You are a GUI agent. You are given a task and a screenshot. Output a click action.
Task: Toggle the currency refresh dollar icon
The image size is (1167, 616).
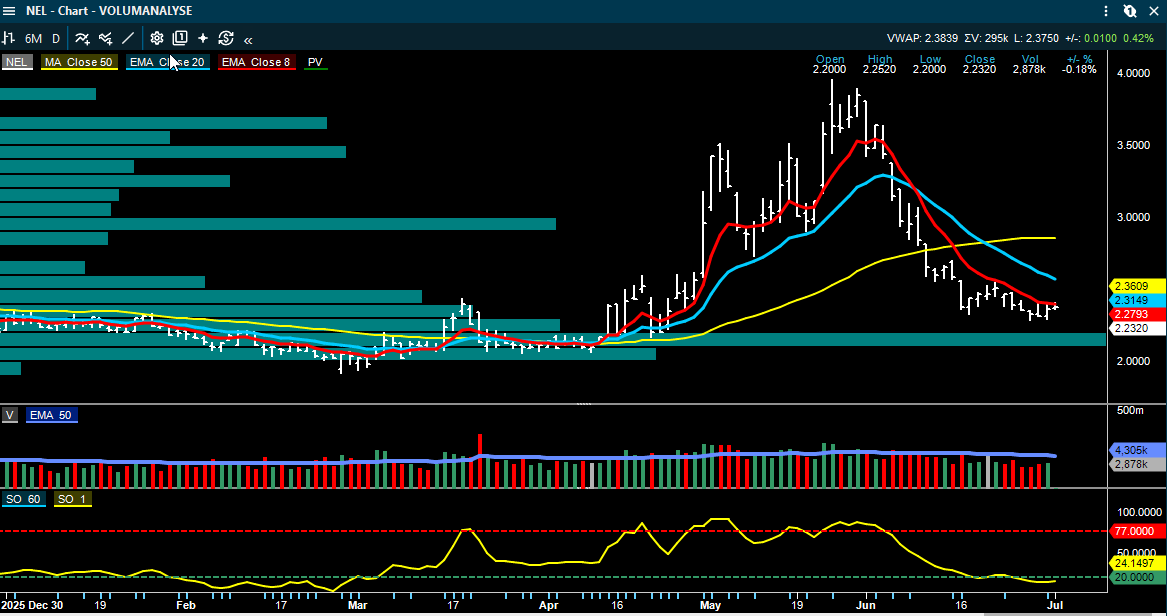pos(226,39)
